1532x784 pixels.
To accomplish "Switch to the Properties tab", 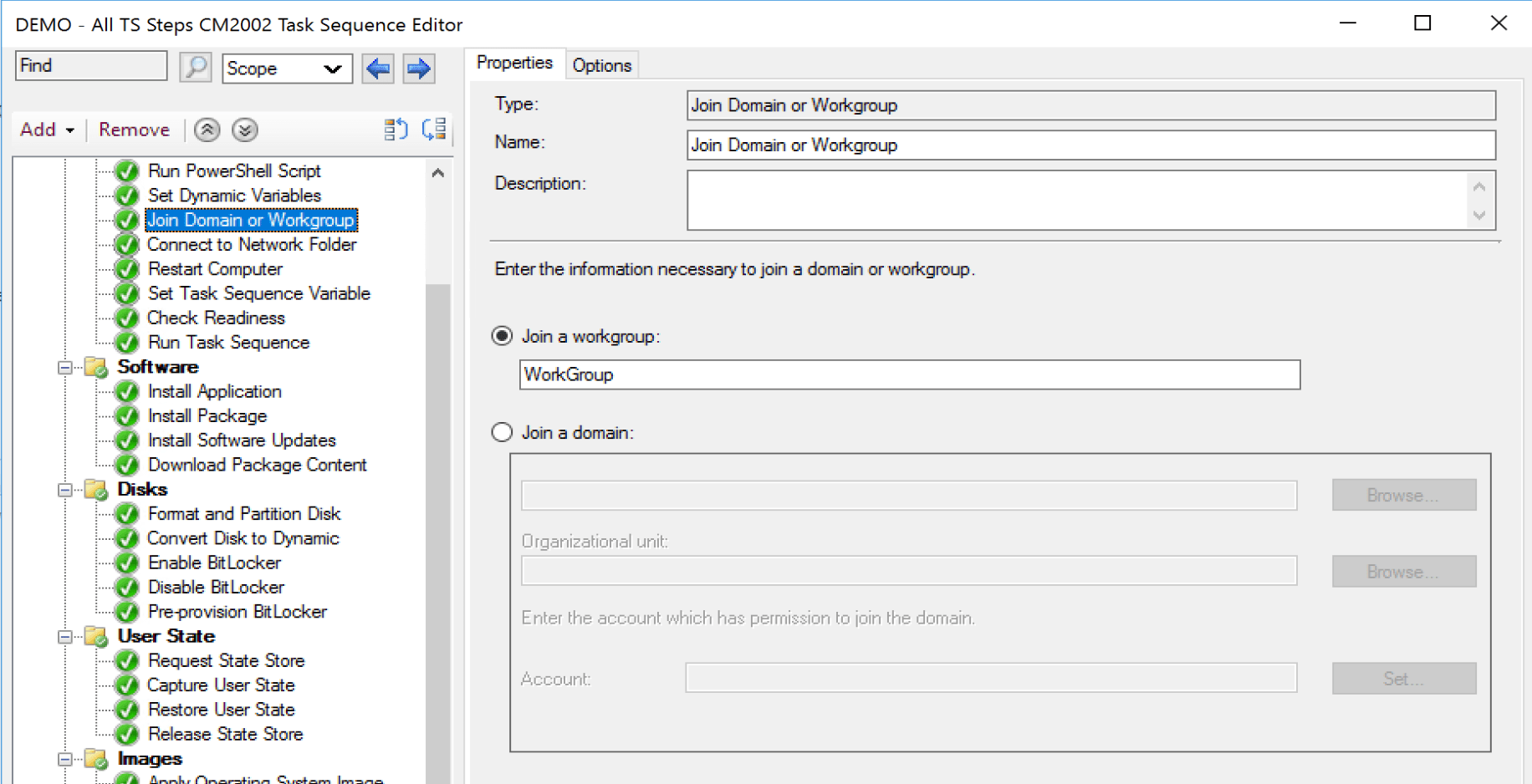I will point(513,62).
